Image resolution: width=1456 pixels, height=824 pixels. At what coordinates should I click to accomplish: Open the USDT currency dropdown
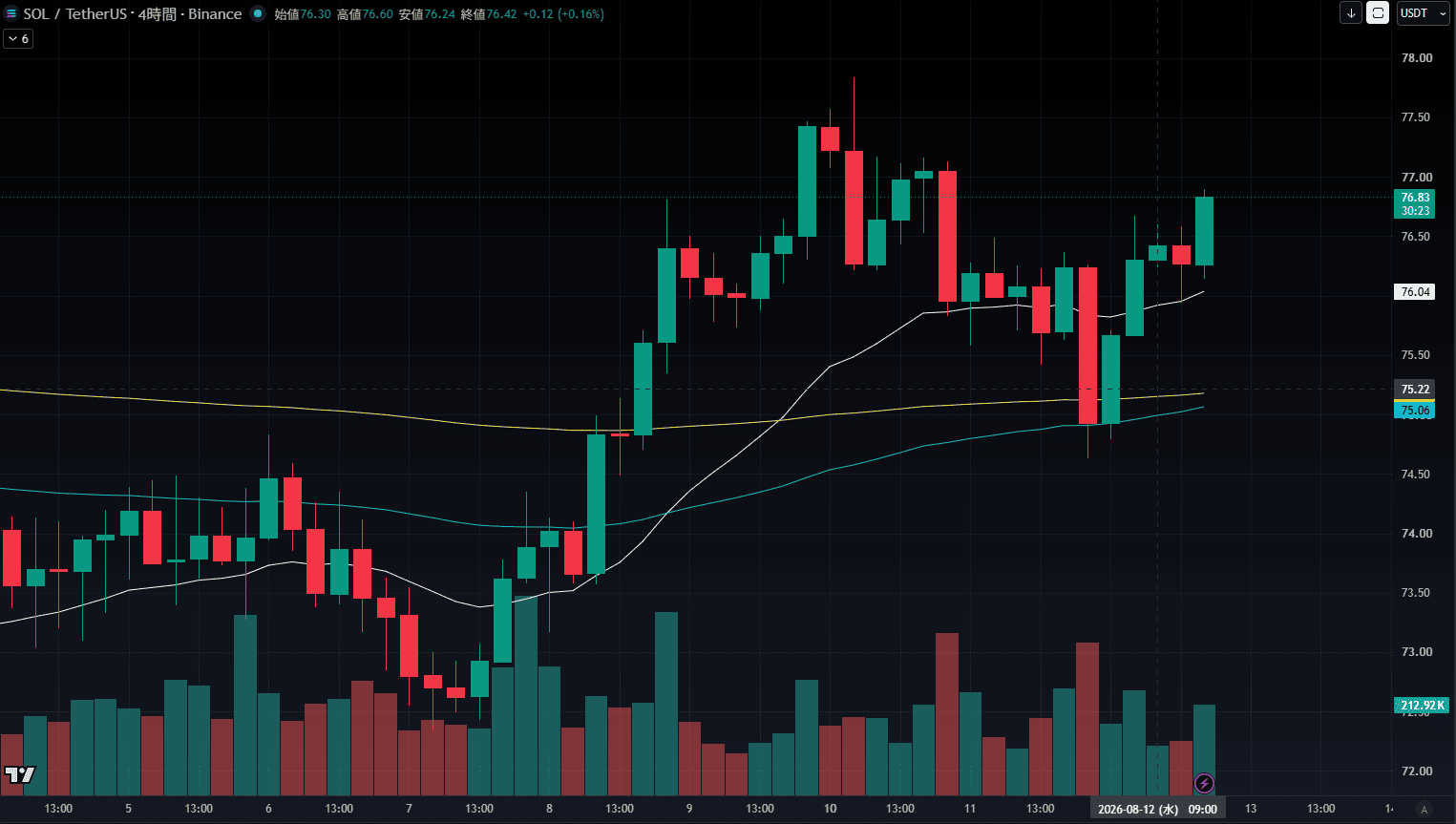pyautogui.click(x=1423, y=13)
